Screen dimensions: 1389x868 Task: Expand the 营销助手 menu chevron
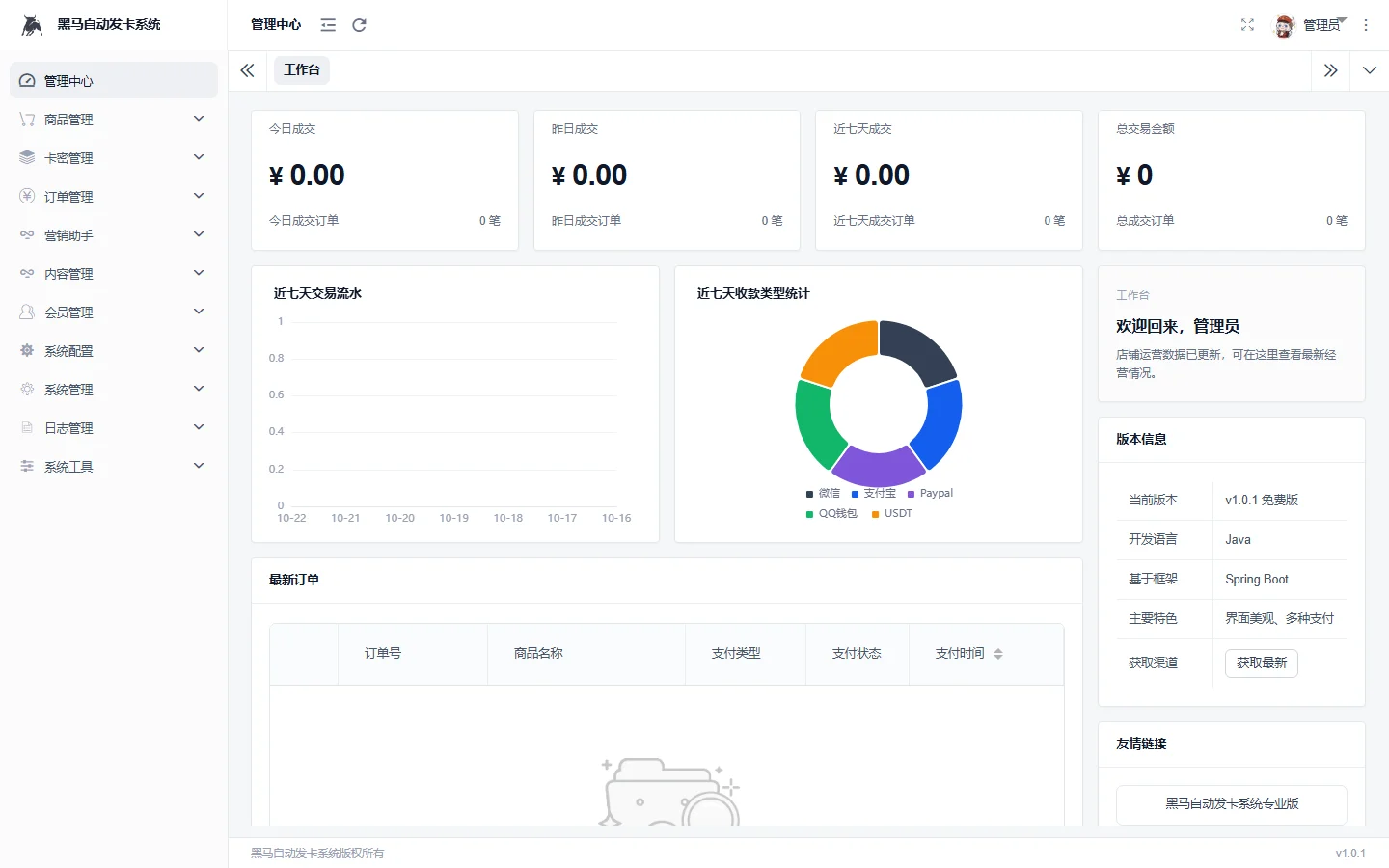pyautogui.click(x=199, y=234)
